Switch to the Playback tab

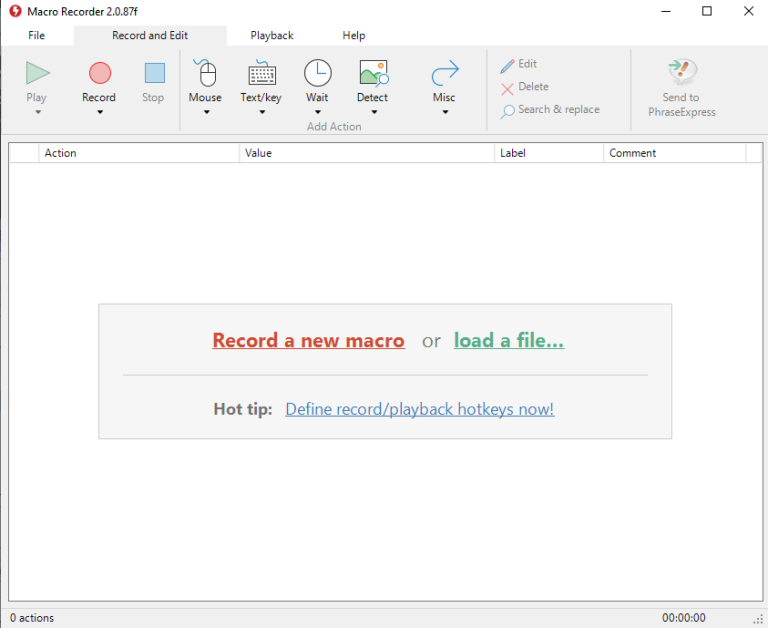point(272,35)
